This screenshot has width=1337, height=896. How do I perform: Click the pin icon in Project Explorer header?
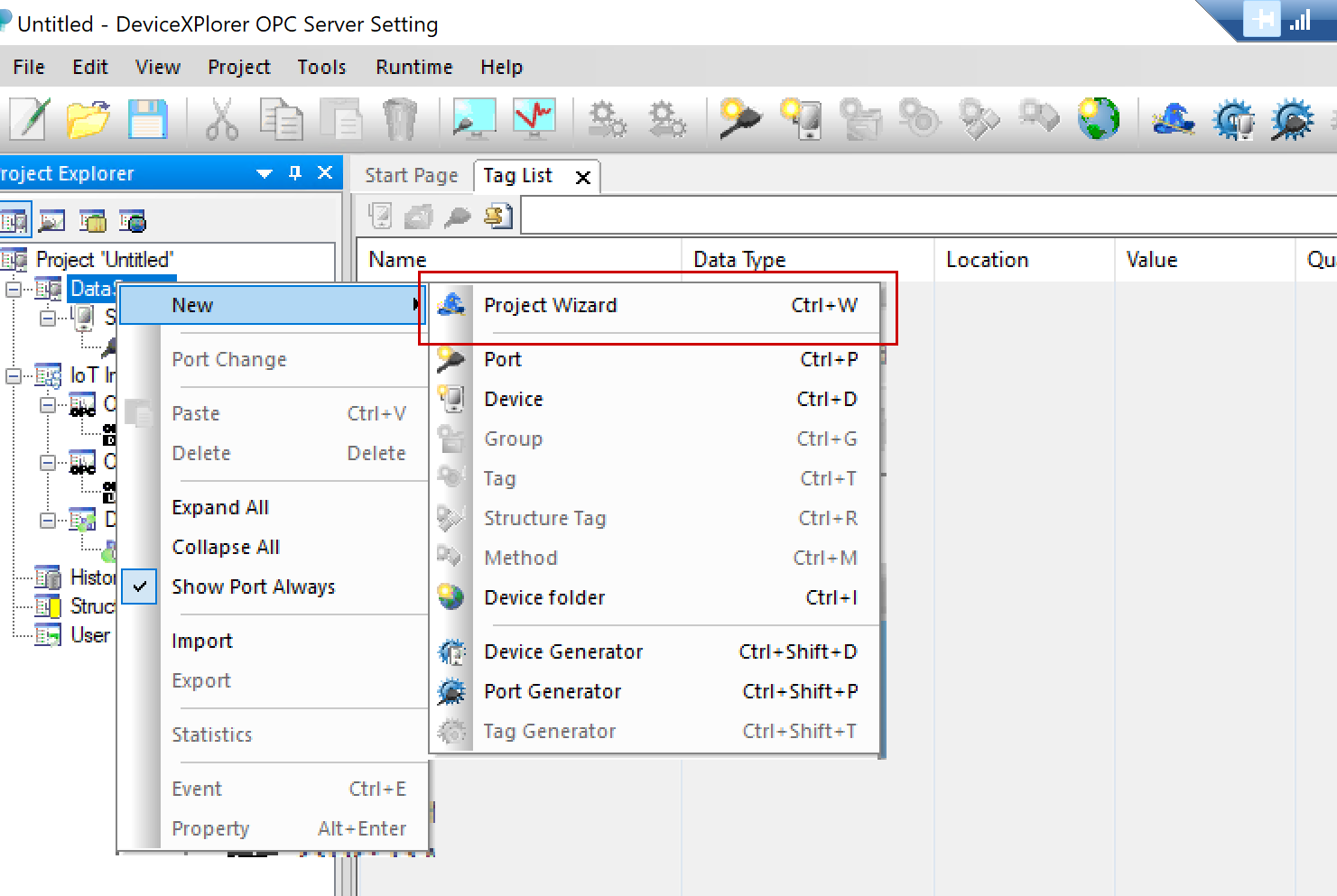295,173
